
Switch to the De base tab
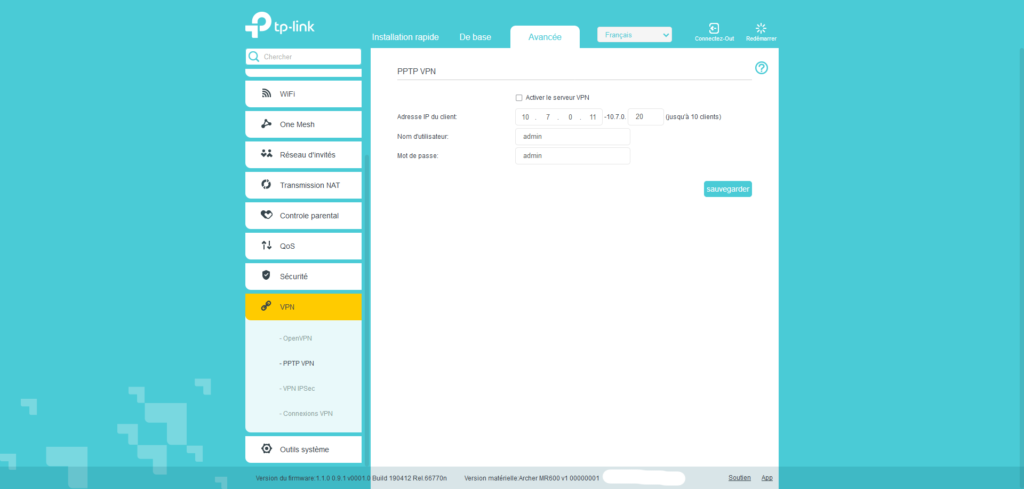(x=475, y=37)
